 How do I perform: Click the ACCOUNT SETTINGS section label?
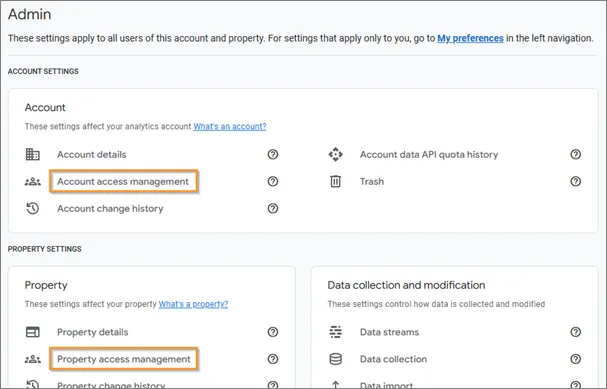coord(43,71)
